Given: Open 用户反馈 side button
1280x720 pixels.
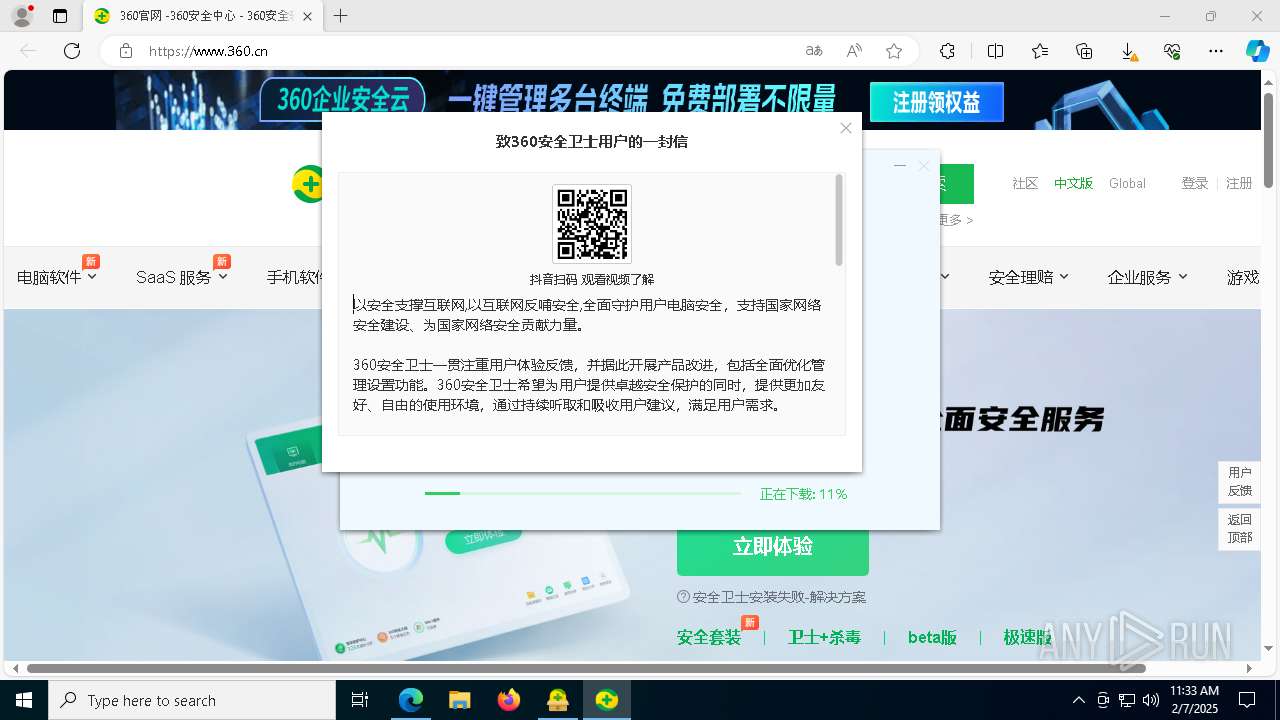Looking at the screenshot, I should coord(1240,481).
